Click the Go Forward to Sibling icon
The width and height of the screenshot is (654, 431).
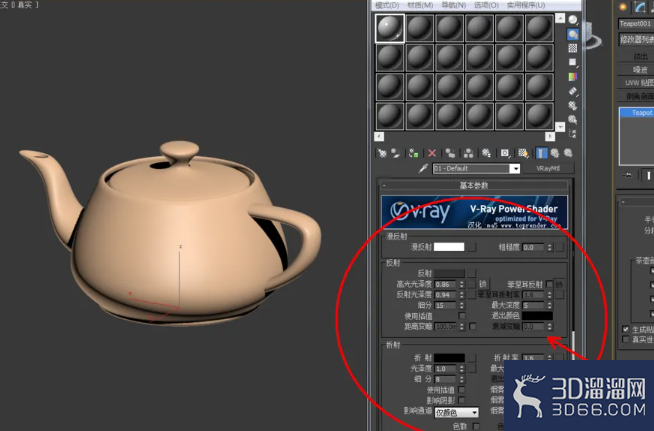coord(568,153)
